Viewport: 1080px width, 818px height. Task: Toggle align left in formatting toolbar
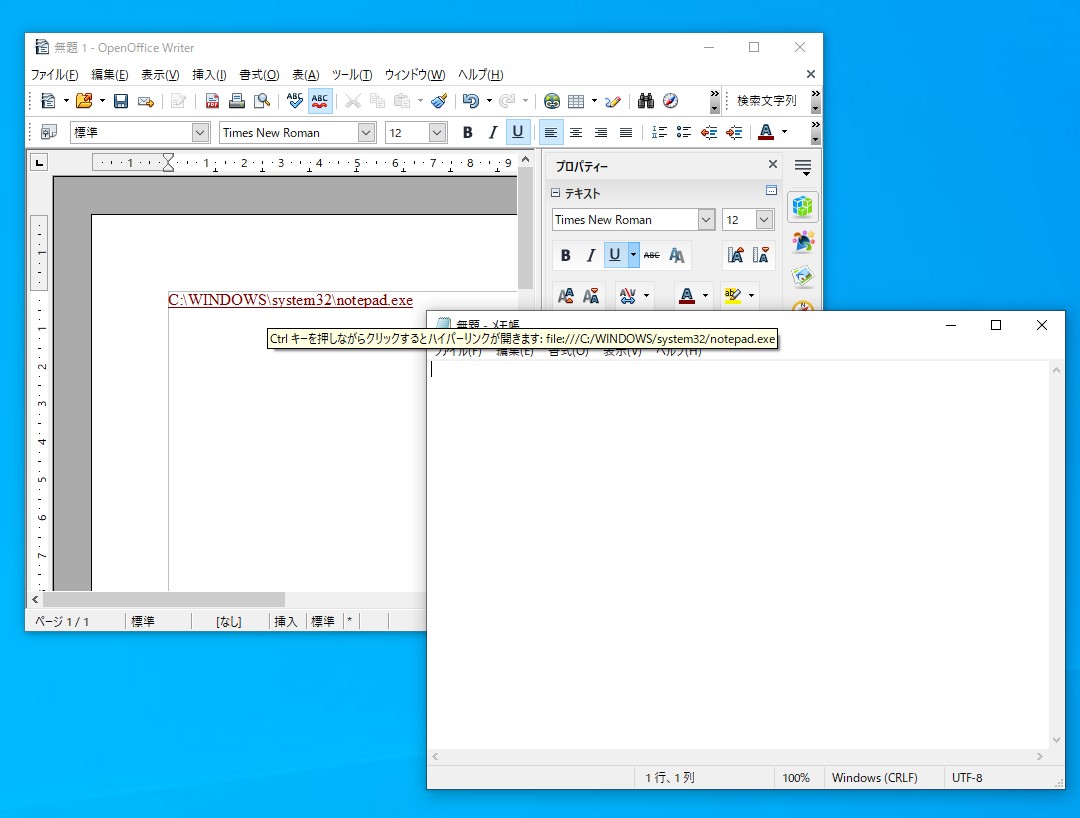[x=550, y=132]
